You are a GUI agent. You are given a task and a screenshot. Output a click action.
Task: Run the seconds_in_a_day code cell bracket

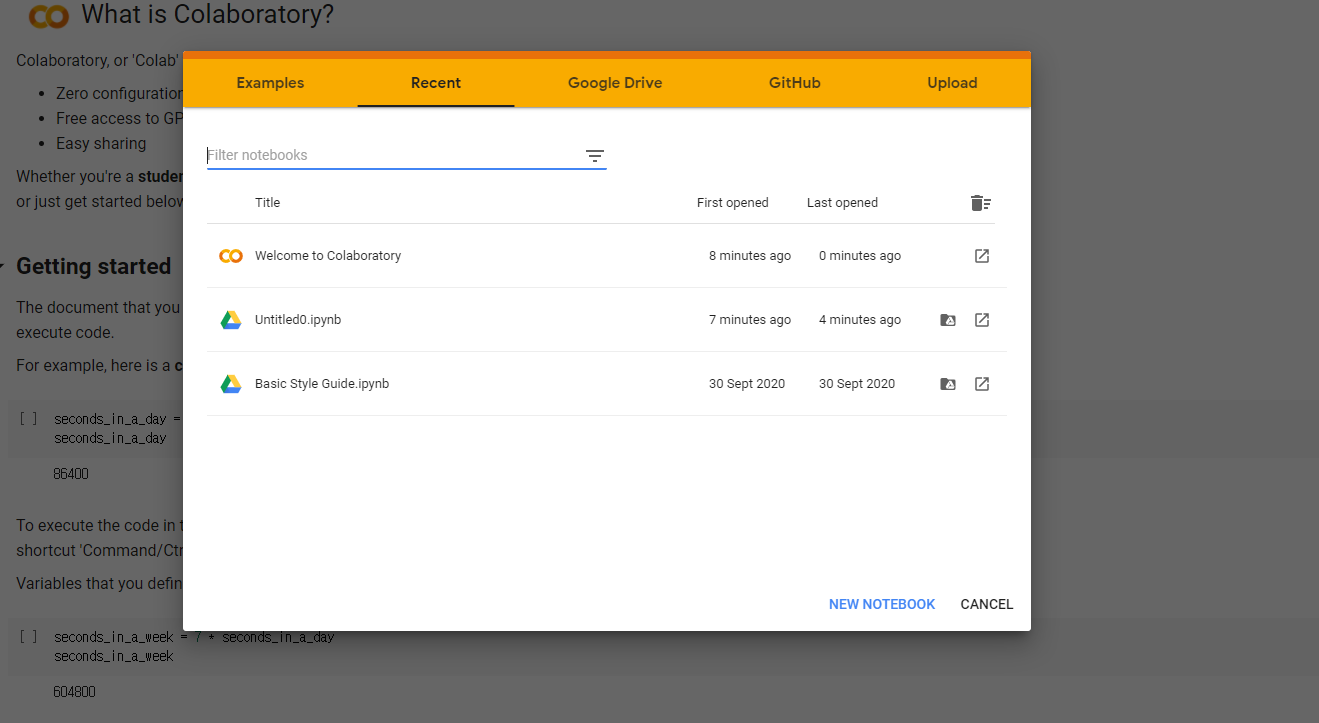pos(28,419)
